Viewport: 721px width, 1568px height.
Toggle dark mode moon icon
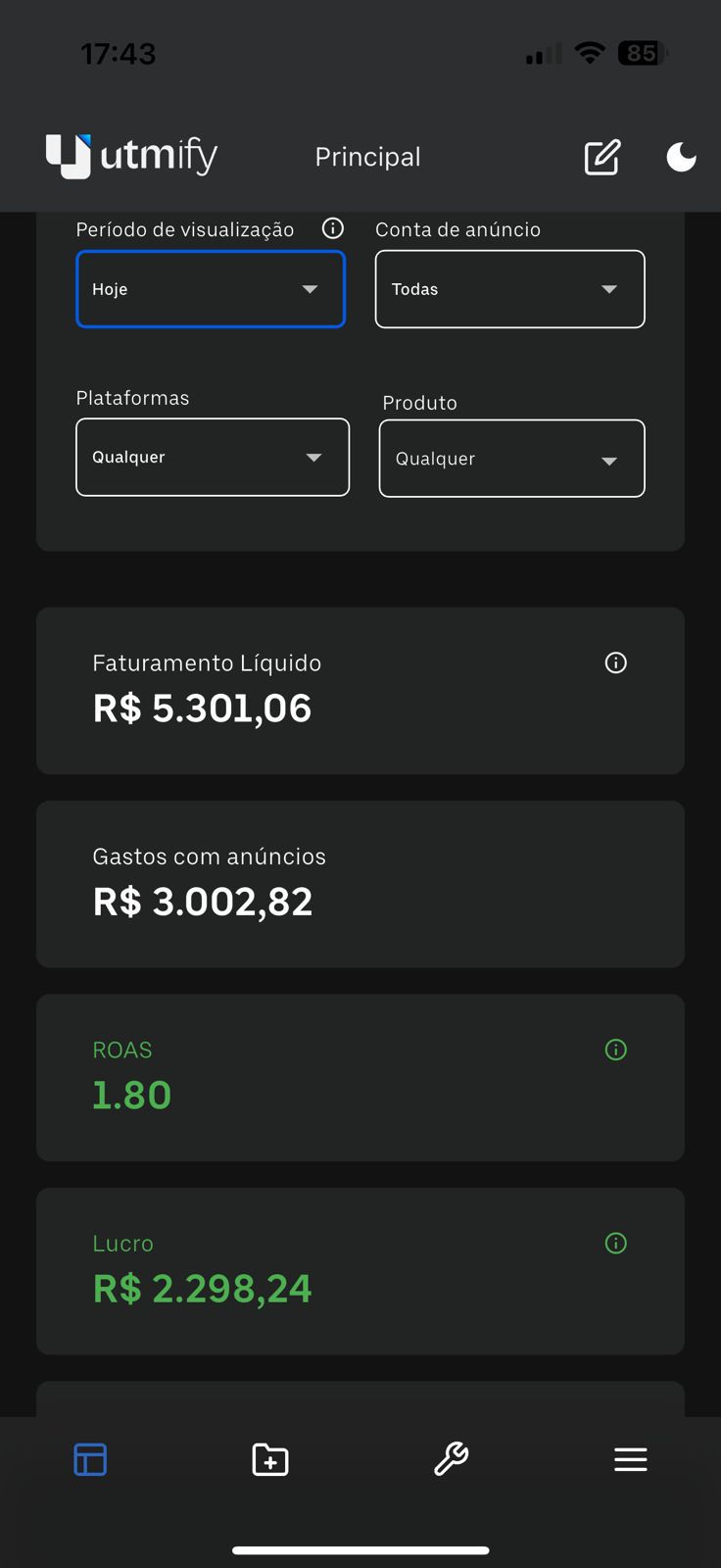[681, 157]
